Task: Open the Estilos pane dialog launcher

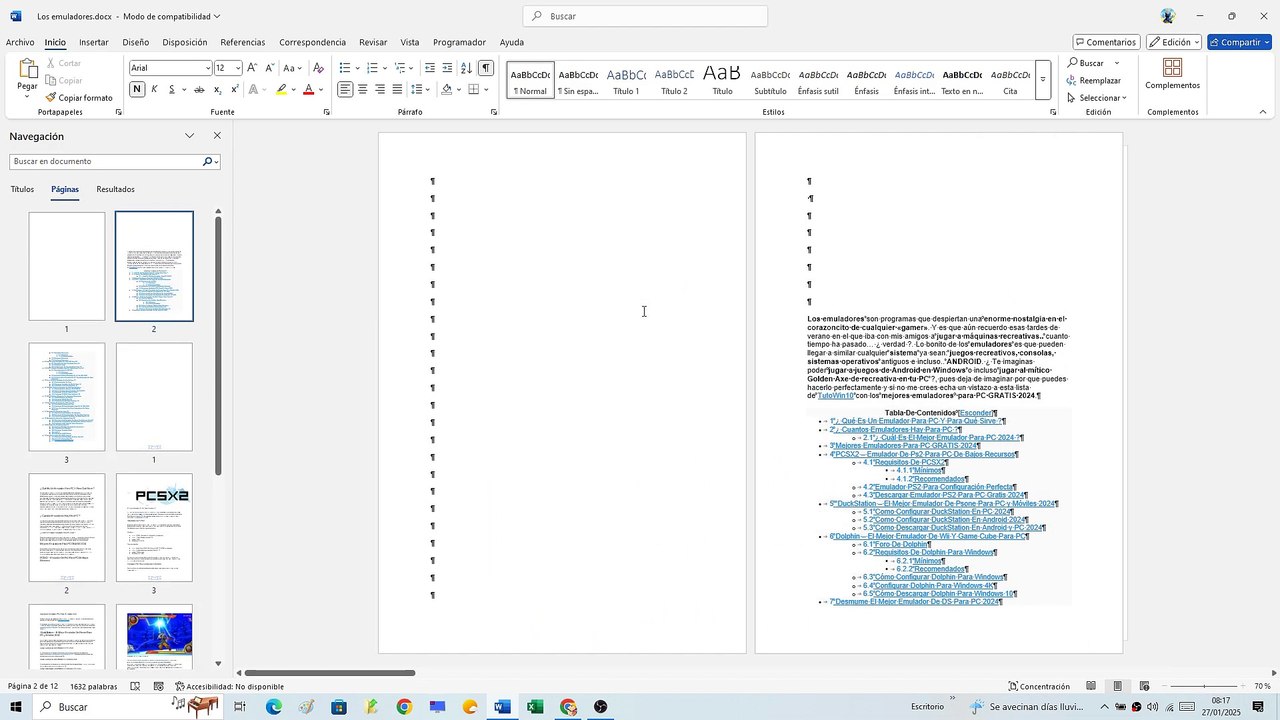Action: (1053, 112)
